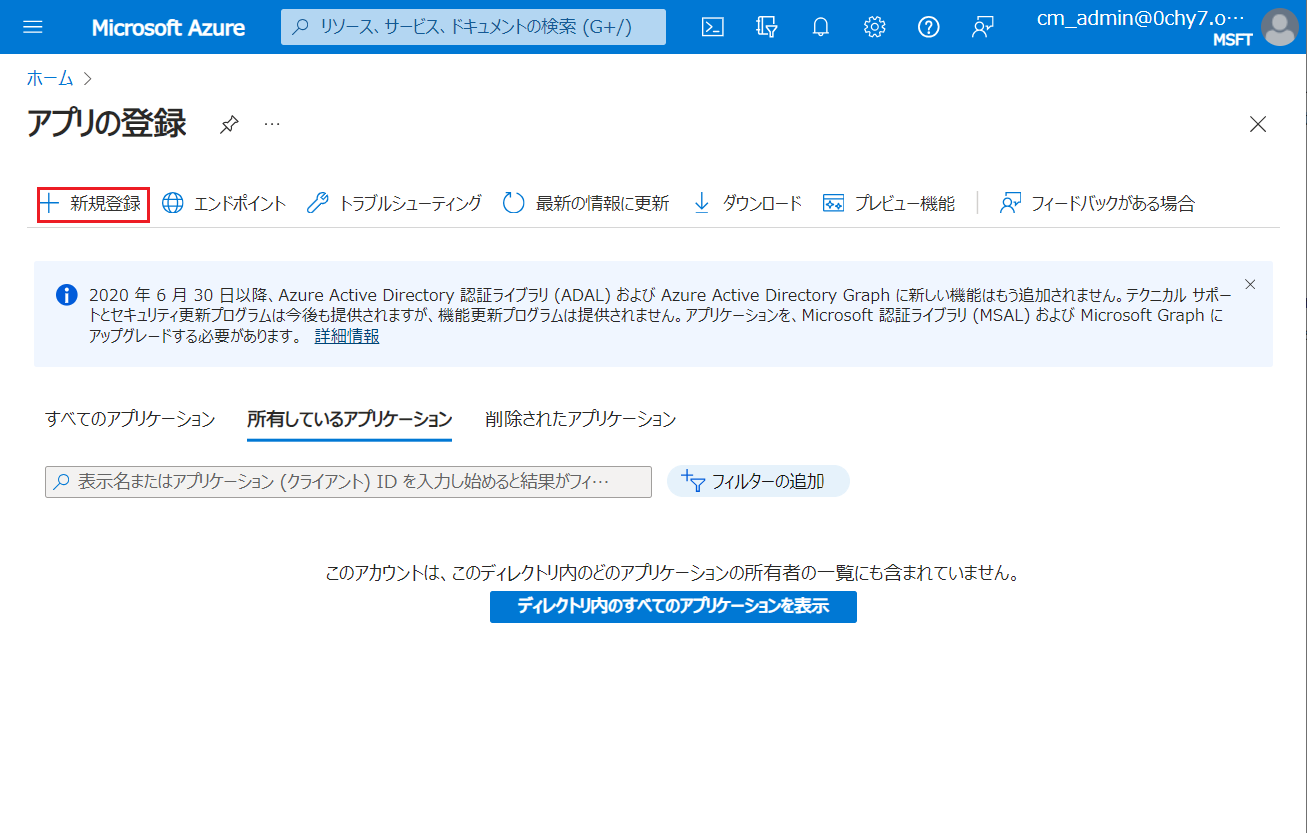Image resolution: width=1307 pixels, height=833 pixels.
Task: Open プレビュー機能 toolbar item
Action: tap(888, 204)
